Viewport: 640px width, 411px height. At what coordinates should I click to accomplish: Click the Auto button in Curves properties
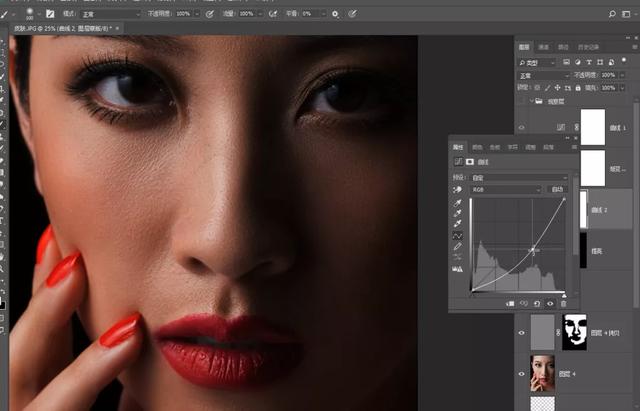click(557, 189)
